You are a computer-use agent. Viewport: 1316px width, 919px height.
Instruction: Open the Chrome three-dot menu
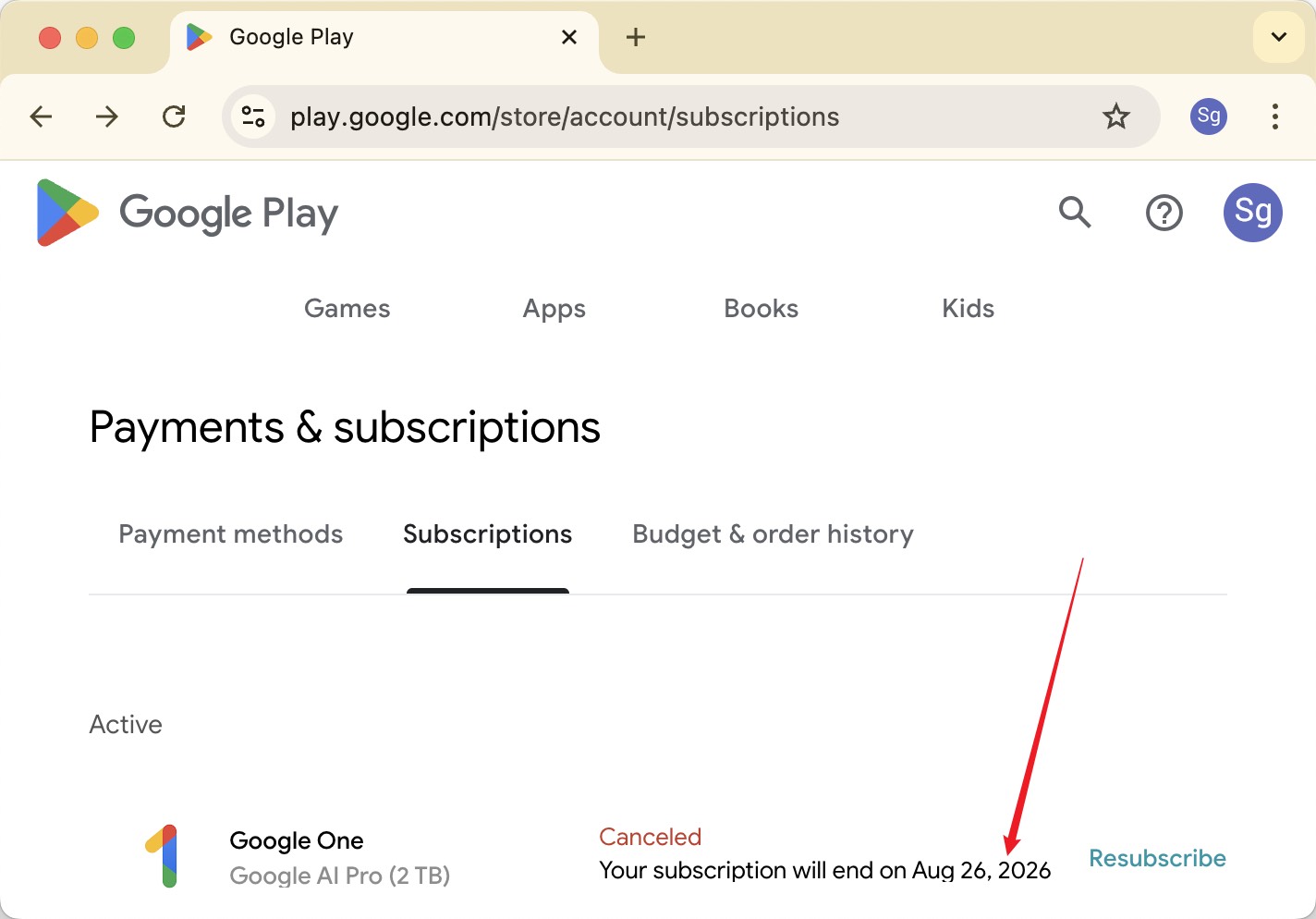point(1275,116)
